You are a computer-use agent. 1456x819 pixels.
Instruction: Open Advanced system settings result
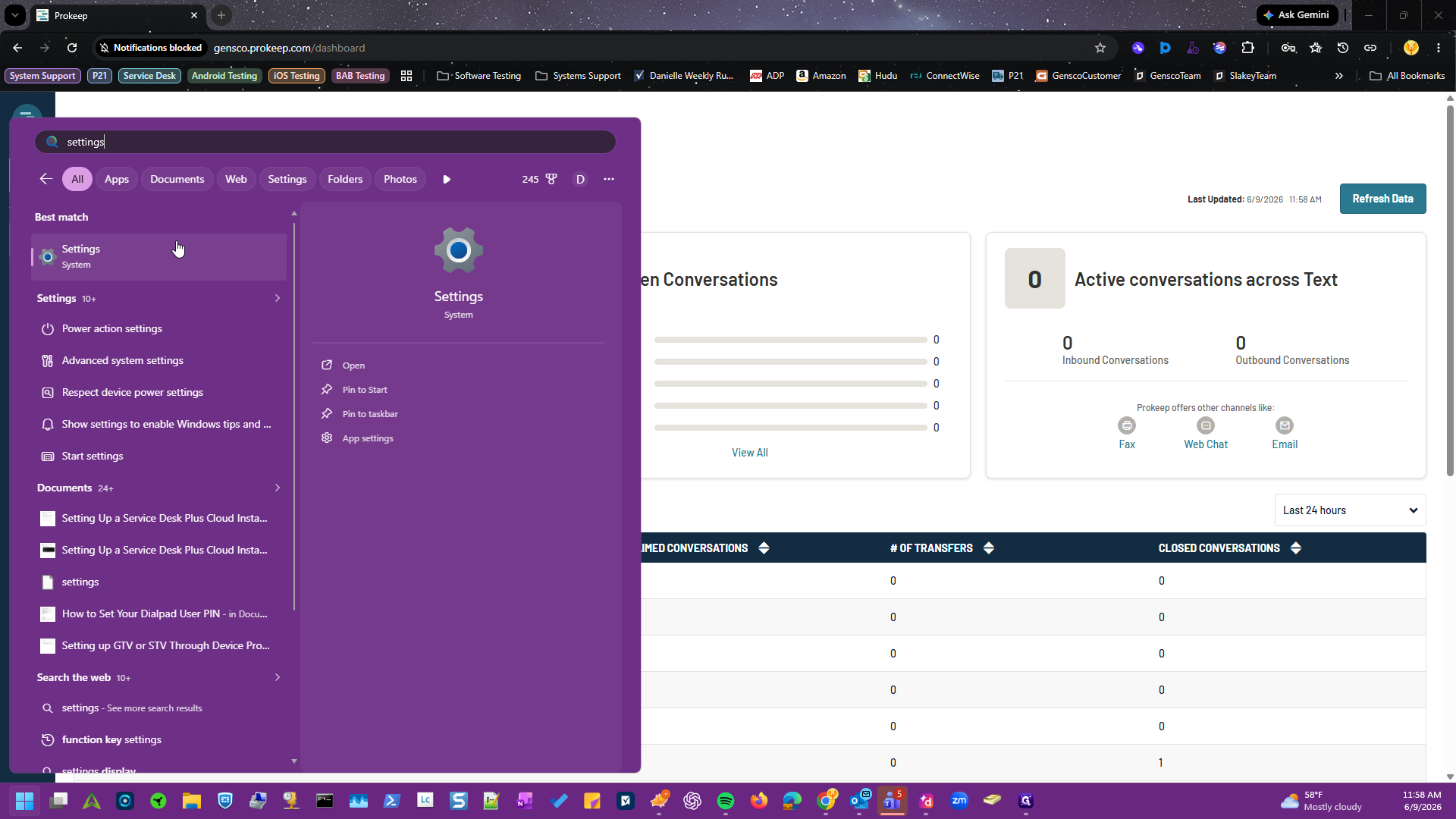click(x=159, y=360)
